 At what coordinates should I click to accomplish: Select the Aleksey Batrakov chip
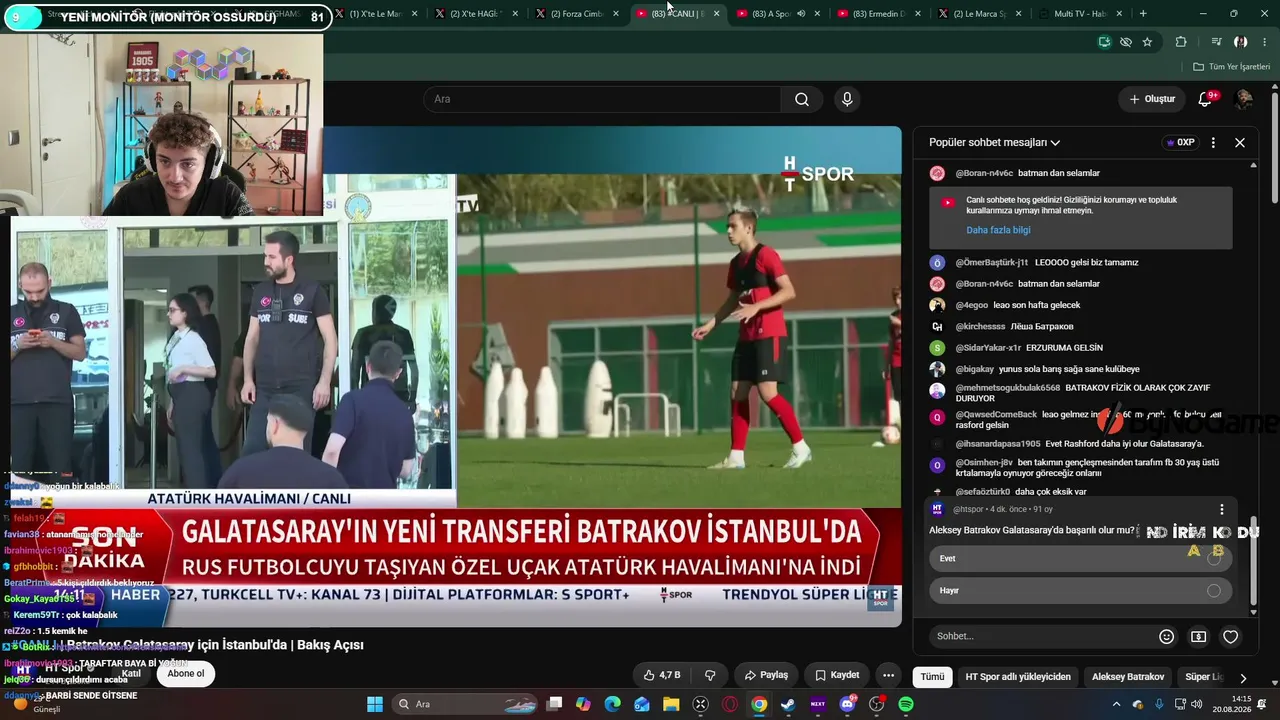[1128, 677]
